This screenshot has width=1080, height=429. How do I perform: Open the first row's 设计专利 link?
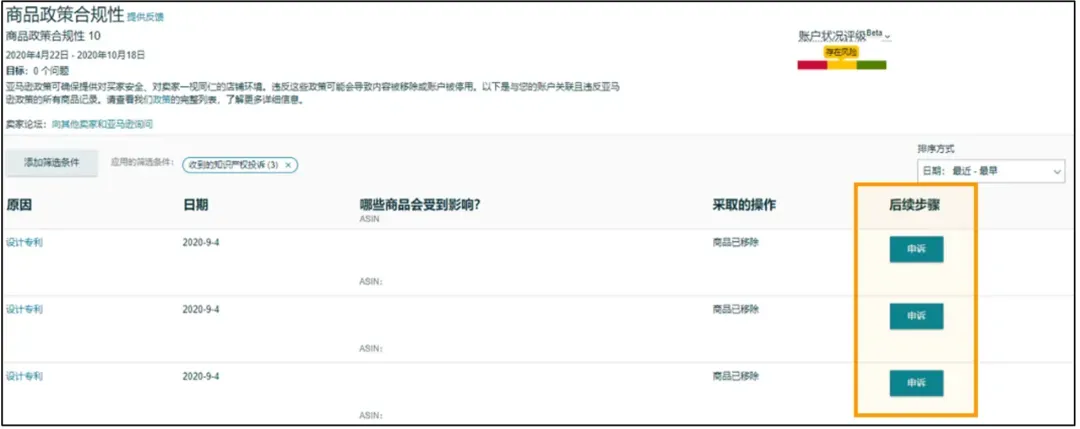24,242
